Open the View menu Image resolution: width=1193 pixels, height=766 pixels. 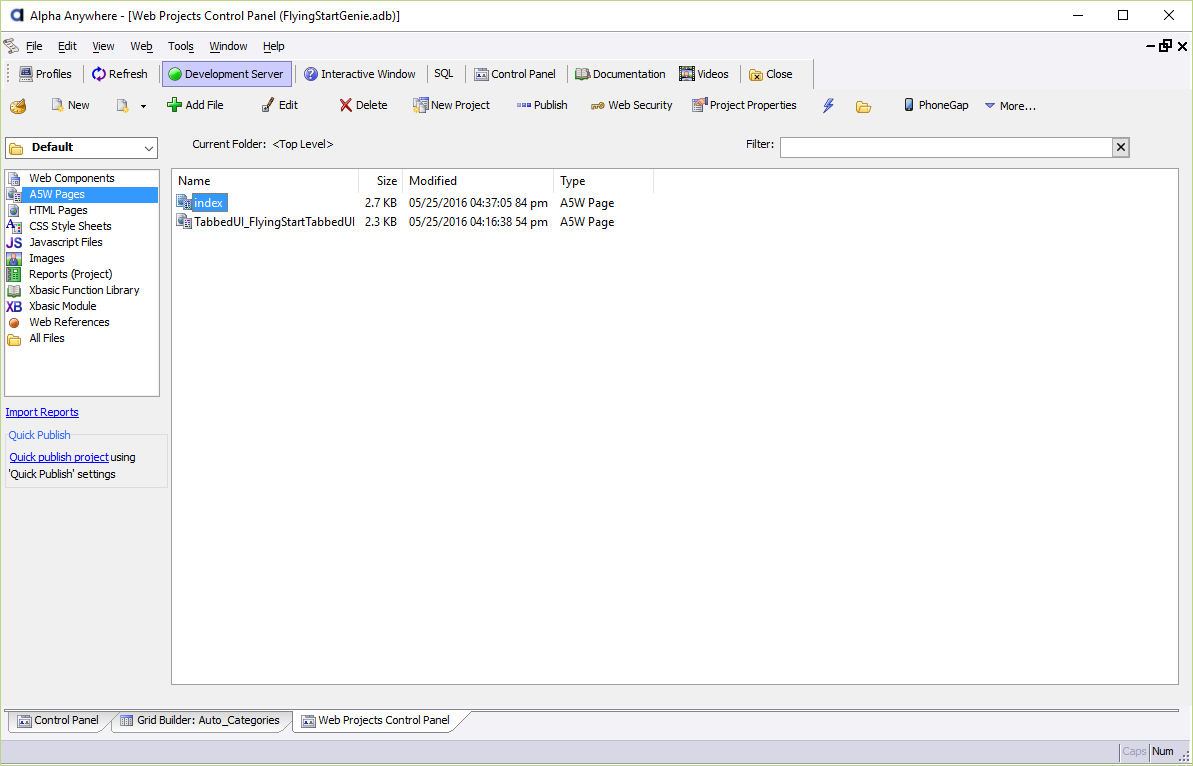click(x=103, y=46)
